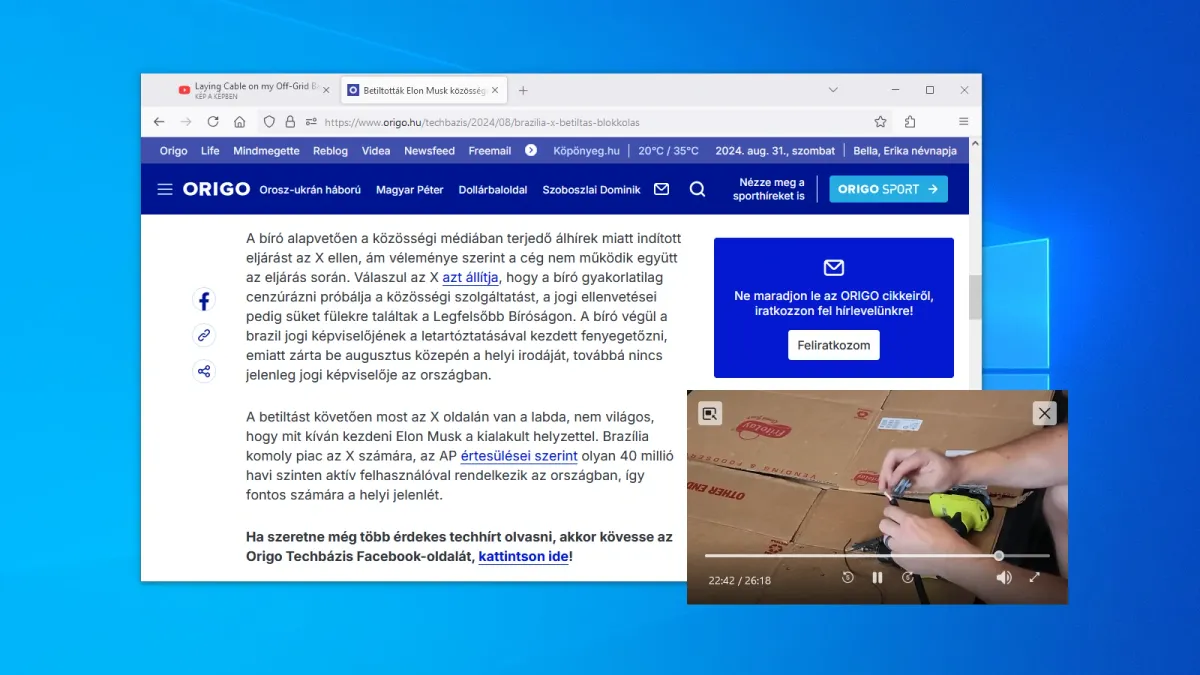Open Newsfeed in the top bar
This screenshot has width=1200, height=675.
click(429, 151)
